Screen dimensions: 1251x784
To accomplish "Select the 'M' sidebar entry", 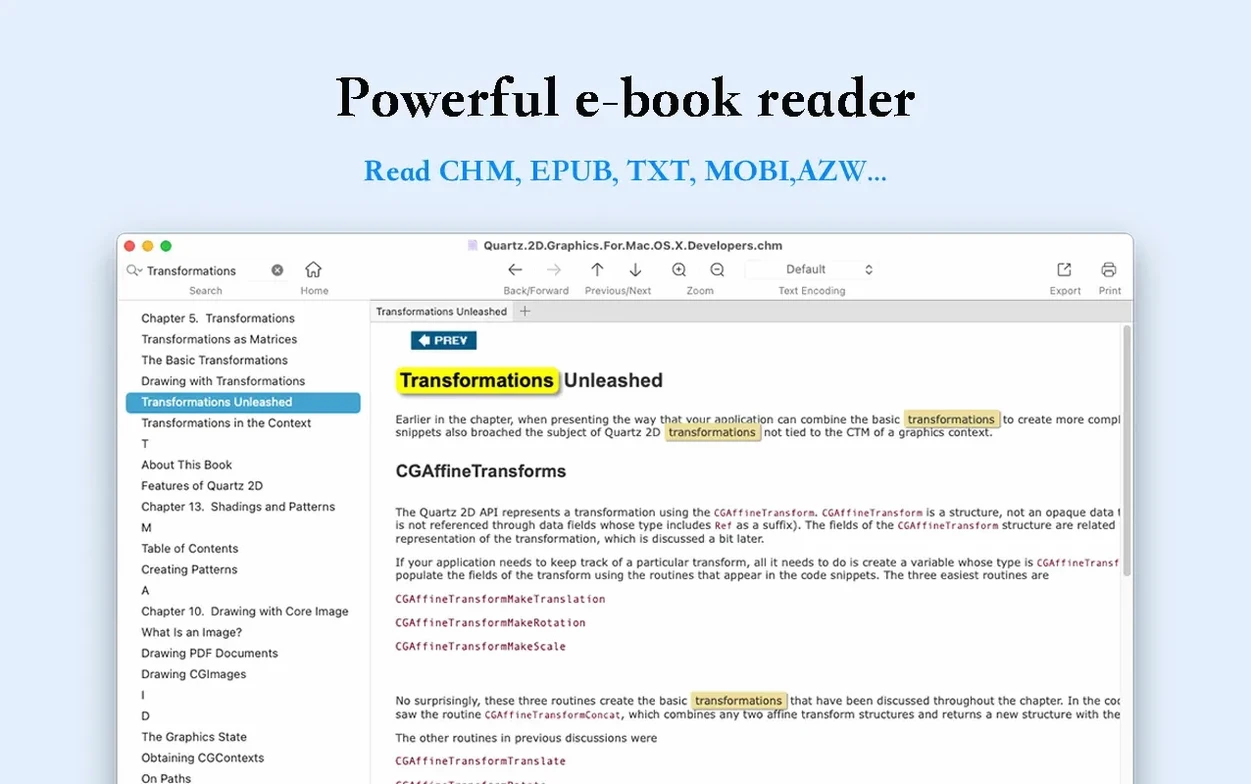I will (146, 528).
